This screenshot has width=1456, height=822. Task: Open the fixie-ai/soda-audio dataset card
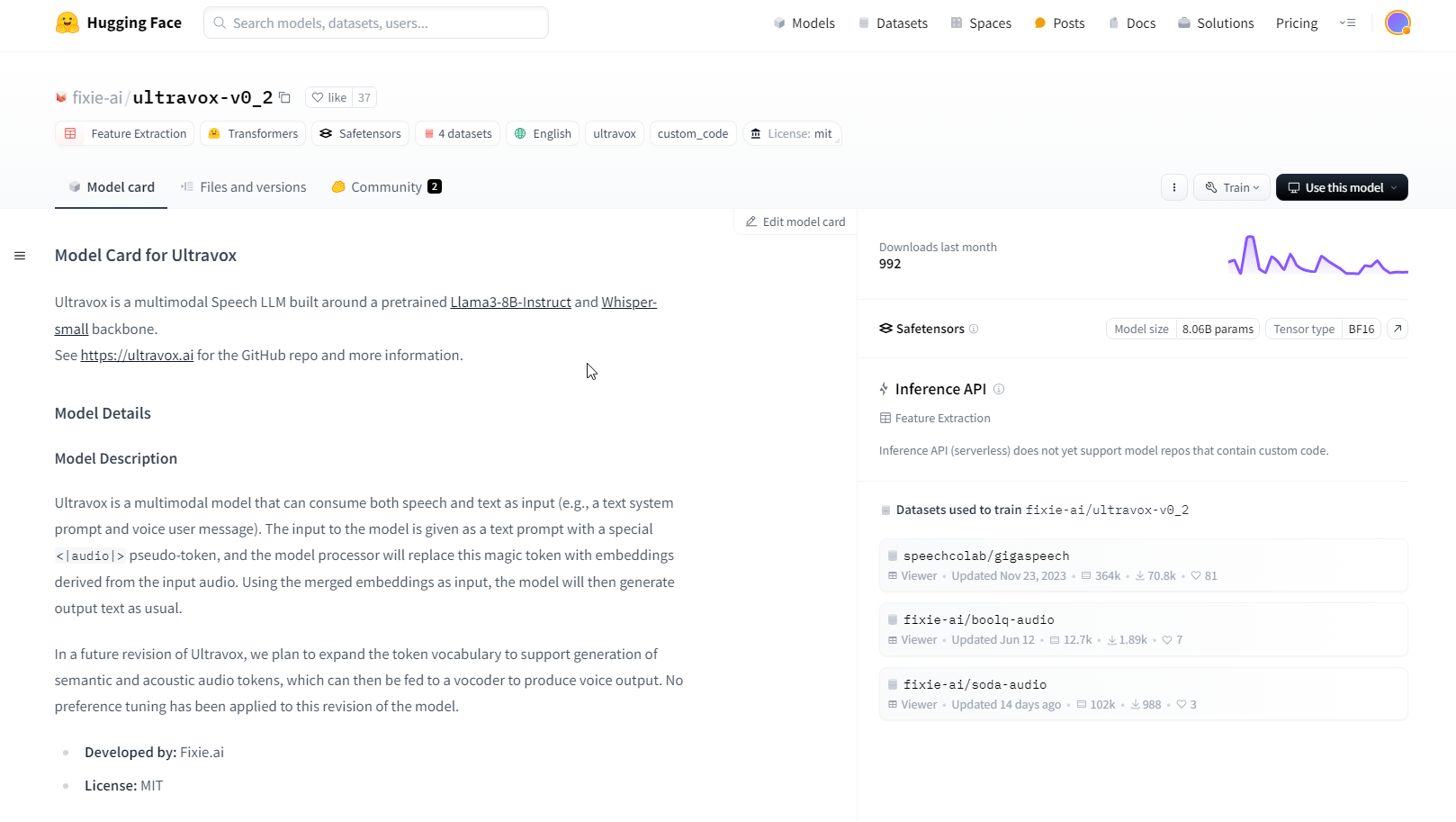[x=1144, y=694]
